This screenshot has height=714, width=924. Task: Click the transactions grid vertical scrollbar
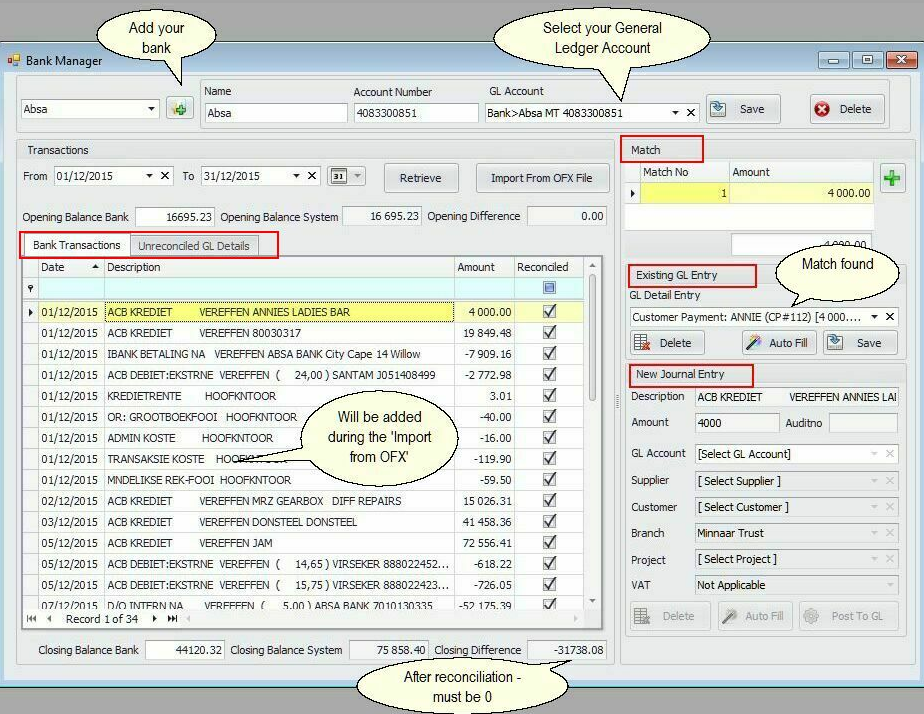[592, 338]
